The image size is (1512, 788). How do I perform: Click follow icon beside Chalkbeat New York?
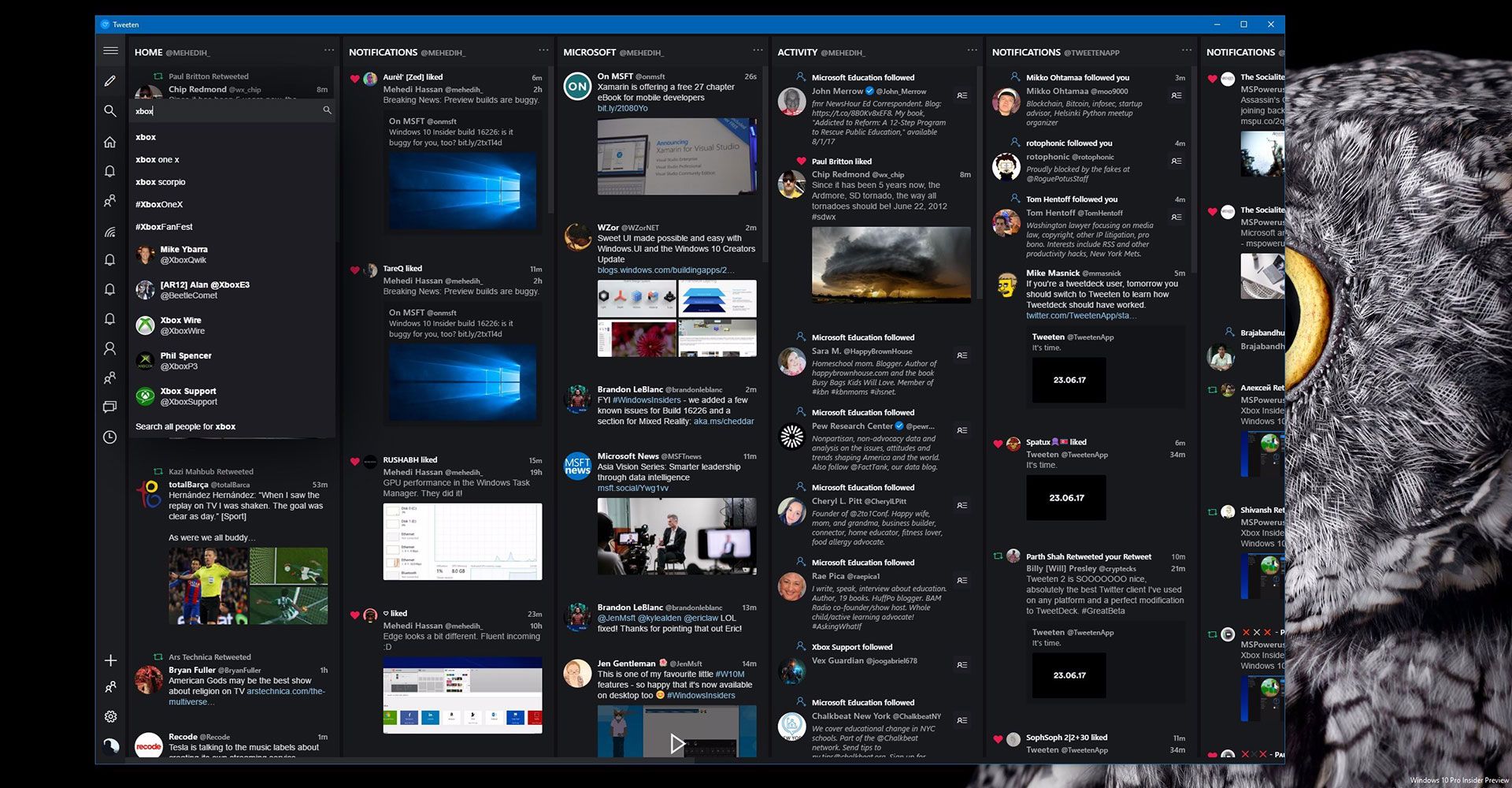(962, 720)
